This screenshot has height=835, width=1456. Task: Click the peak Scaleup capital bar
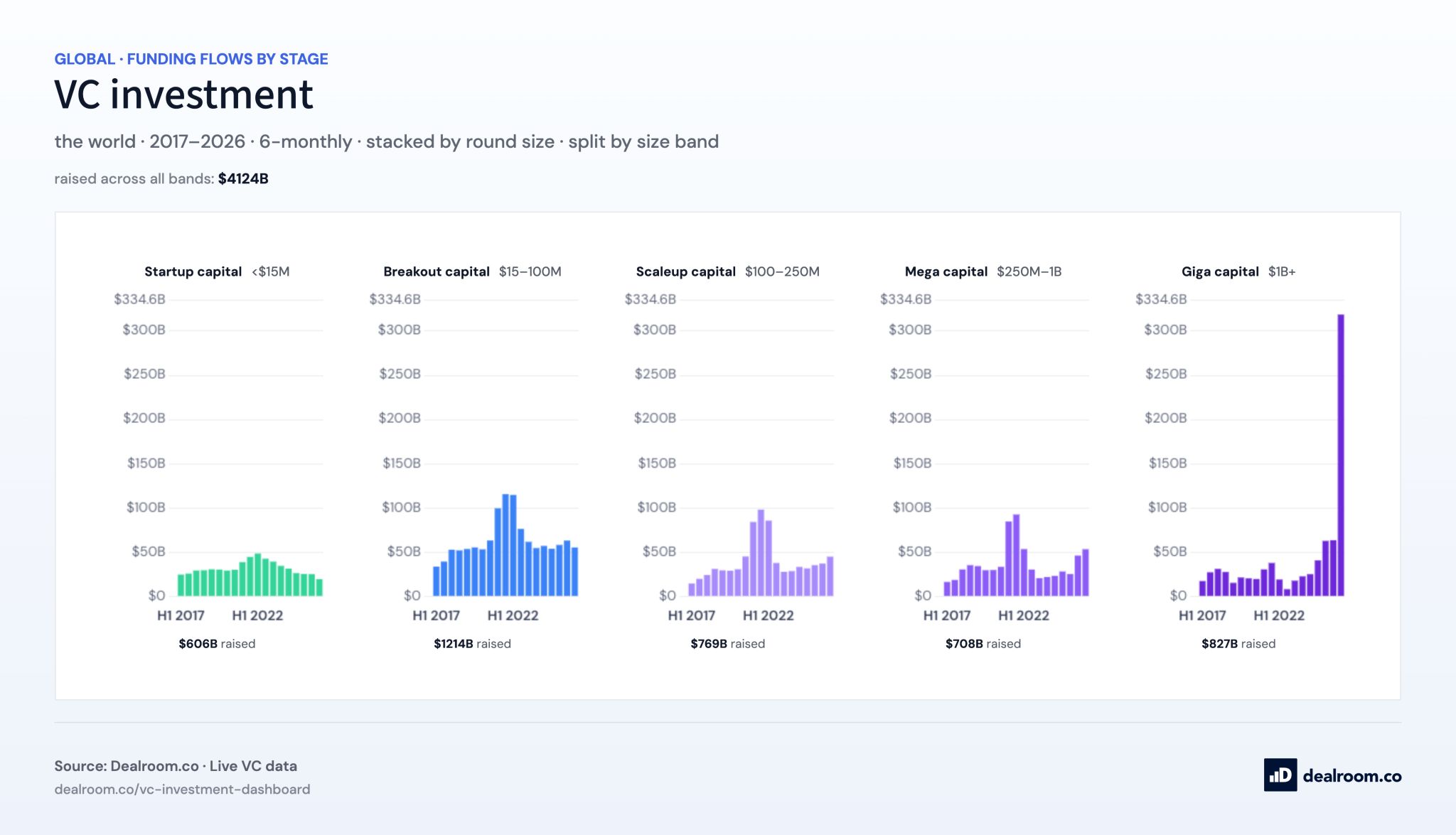761,552
